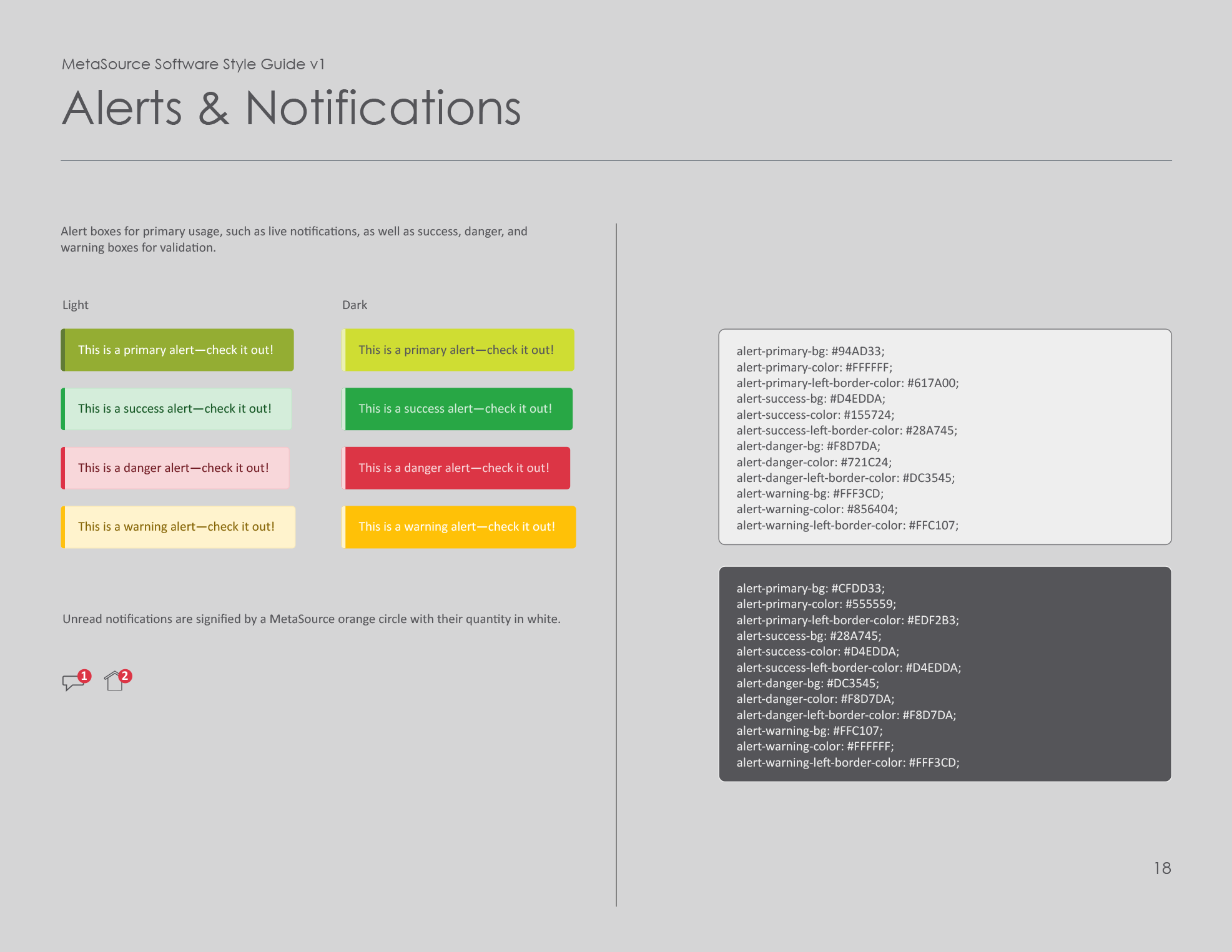Image resolution: width=1232 pixels, height=952 pixels.
Task: Select the light success alert example
Action: click(177, 408)
